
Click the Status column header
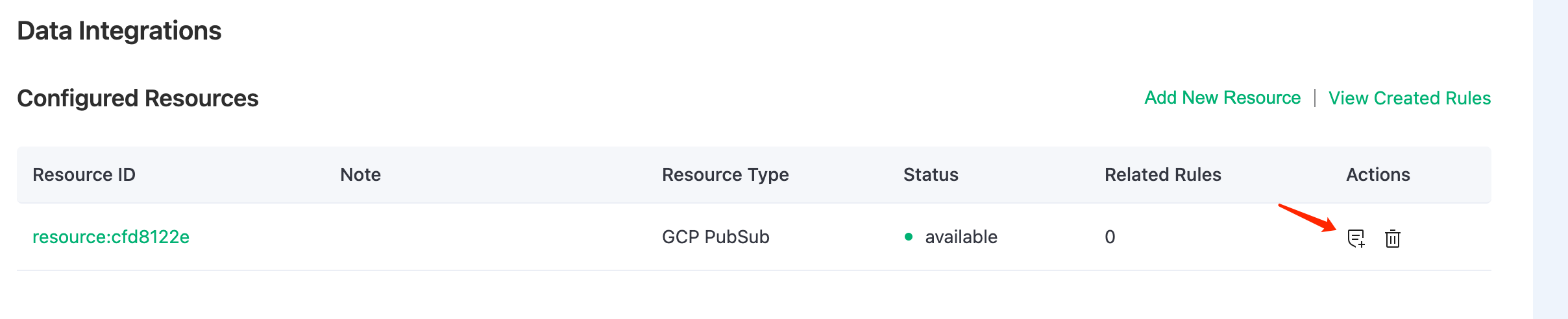(931, 175)
